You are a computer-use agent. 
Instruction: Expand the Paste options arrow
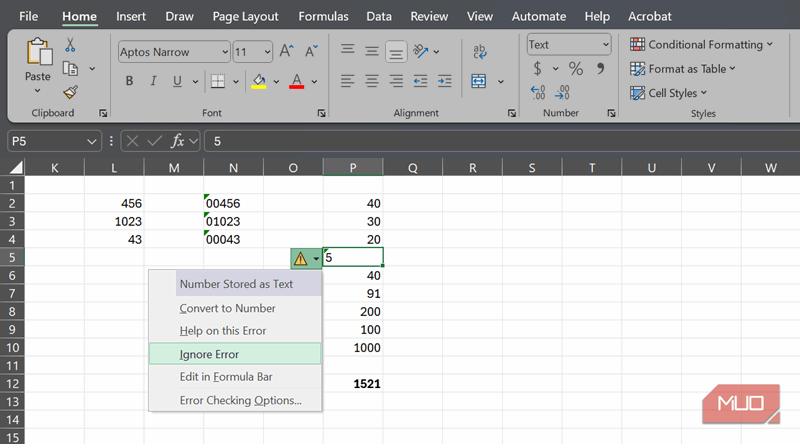tap(37, 91)
